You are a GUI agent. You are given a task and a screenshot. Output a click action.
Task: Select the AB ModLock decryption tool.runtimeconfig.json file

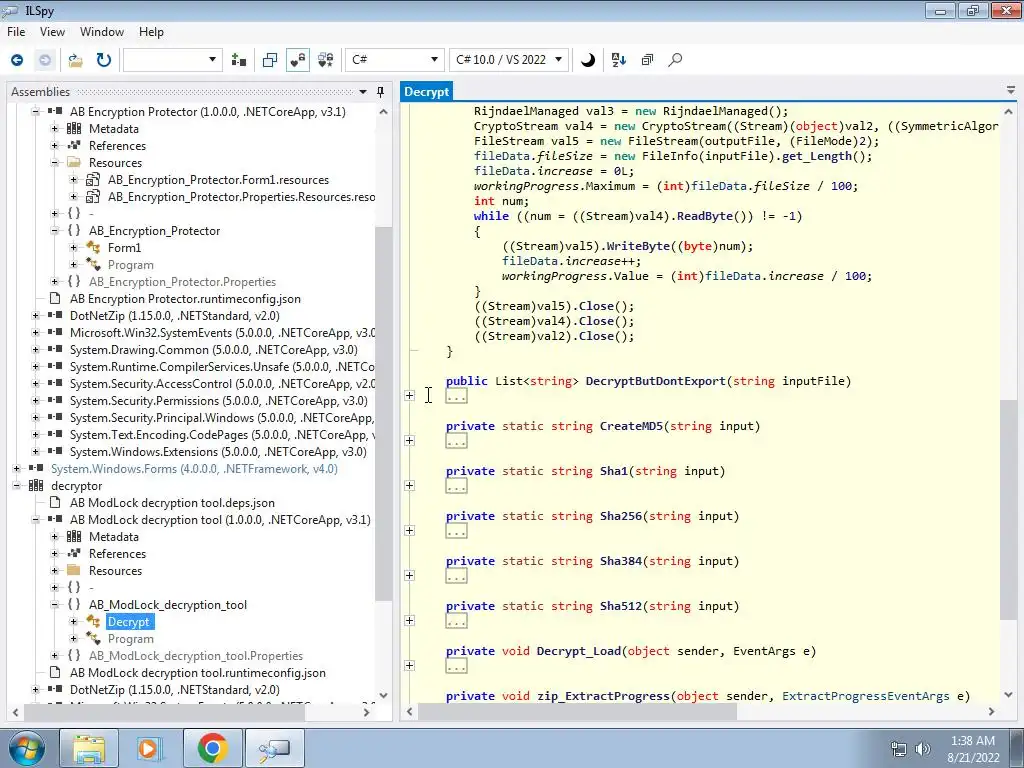click(198, 673)
